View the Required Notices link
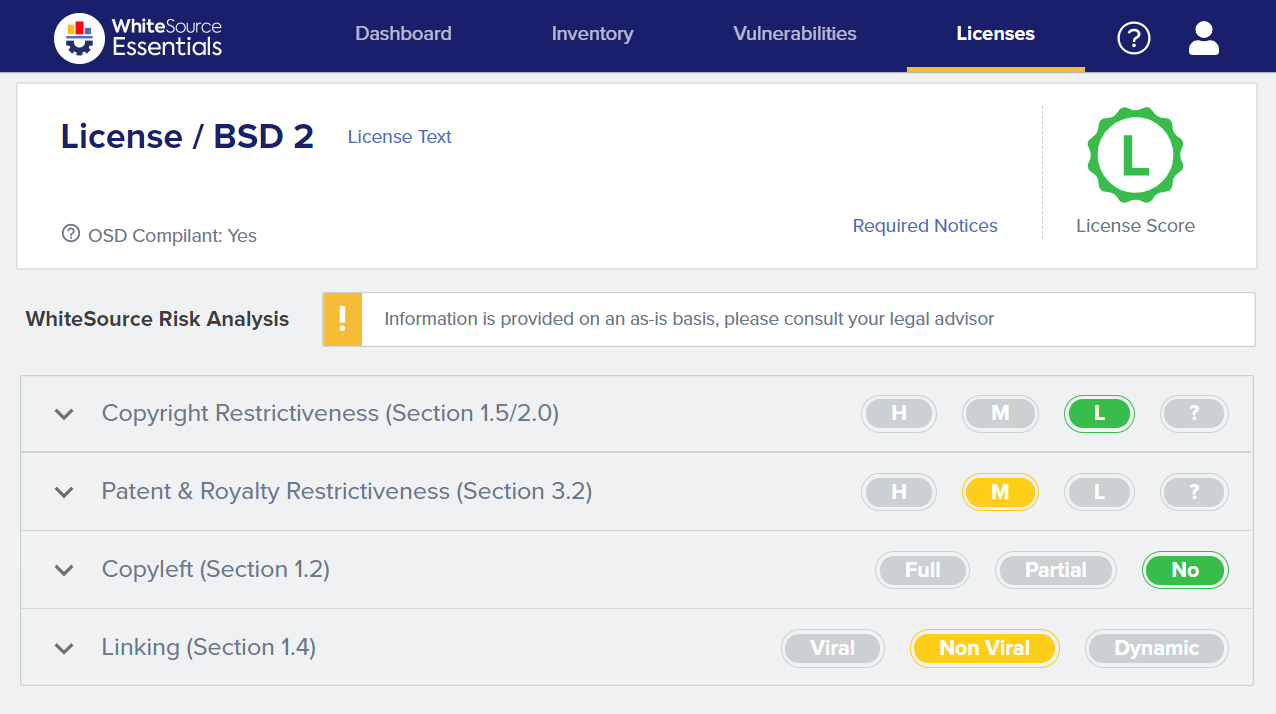This screenshot has width=1276, height=714. tap(924, 226)
